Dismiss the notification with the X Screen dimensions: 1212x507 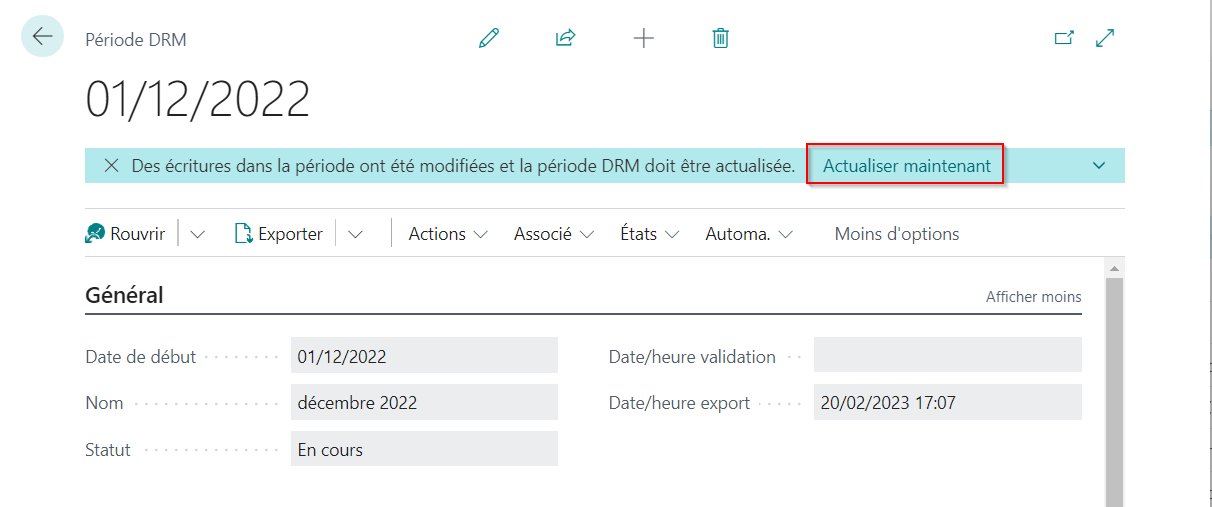[x=112, y=166]
